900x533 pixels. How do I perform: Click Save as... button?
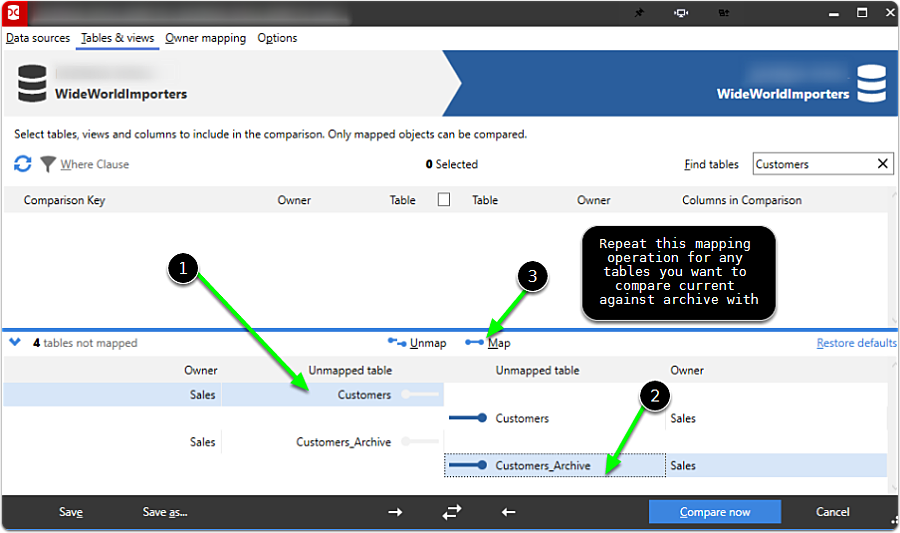[165, 512]
